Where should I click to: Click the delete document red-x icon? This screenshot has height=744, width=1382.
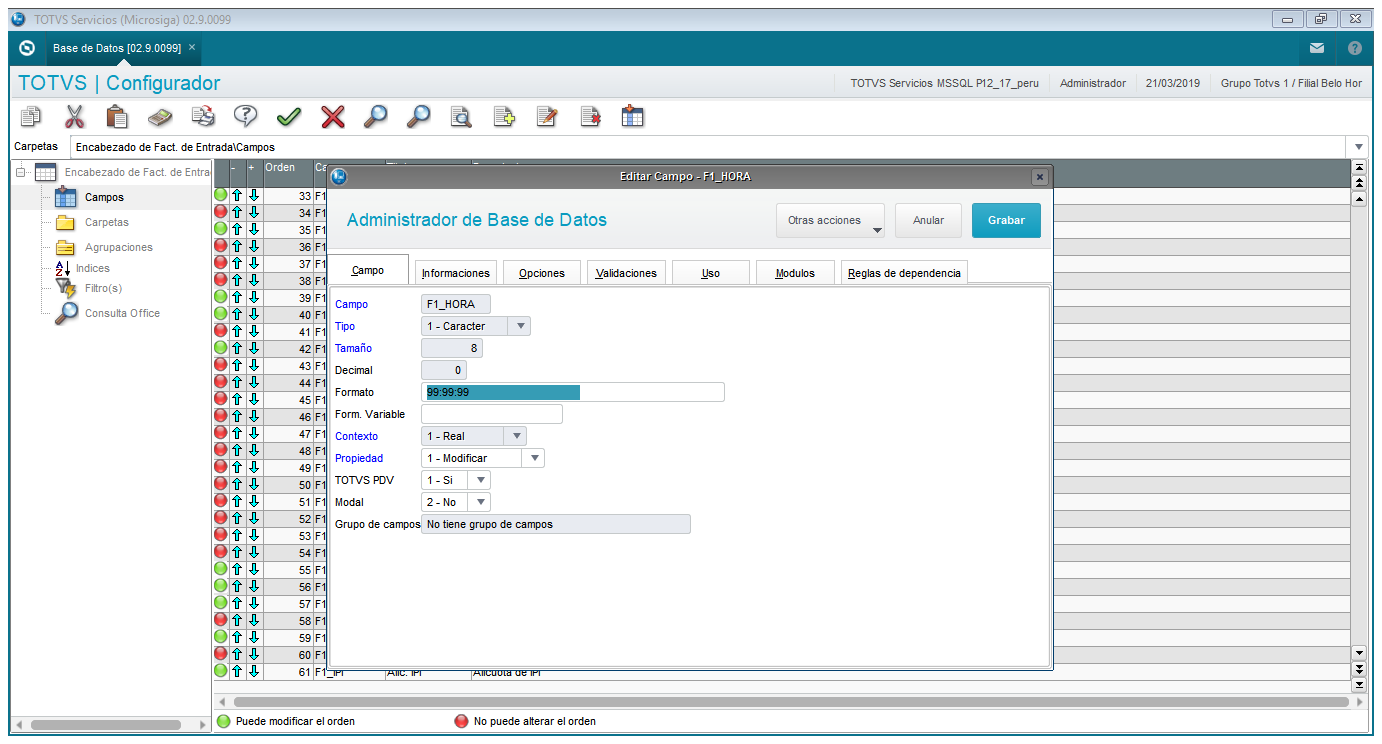pos(590,116)
